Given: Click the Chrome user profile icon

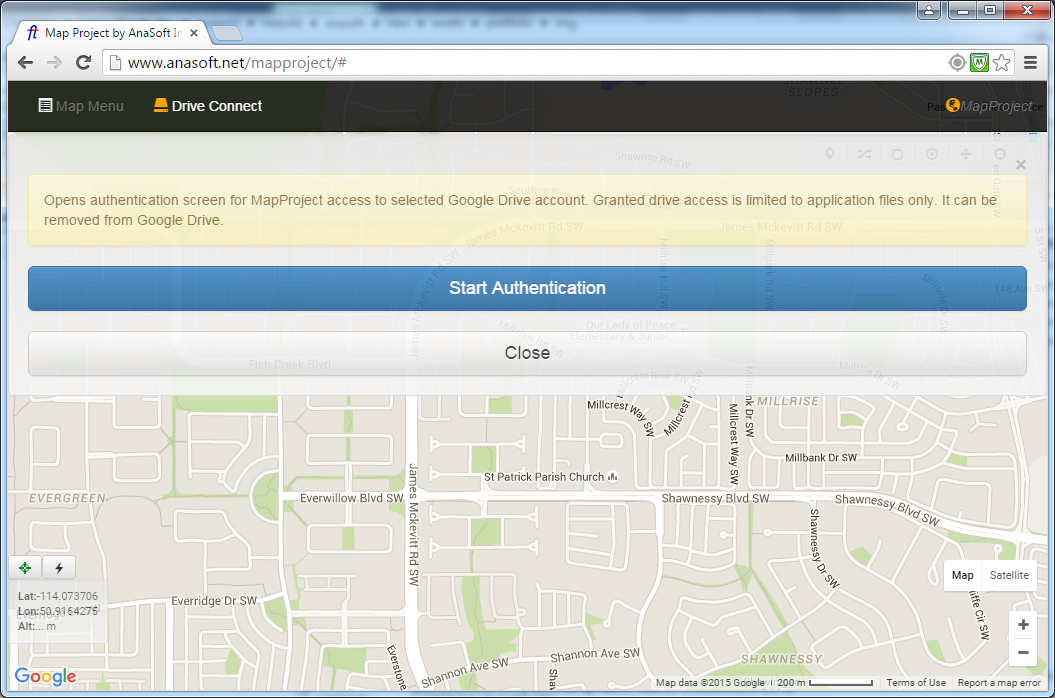Looking at the screenshot, I should (929, 10).
